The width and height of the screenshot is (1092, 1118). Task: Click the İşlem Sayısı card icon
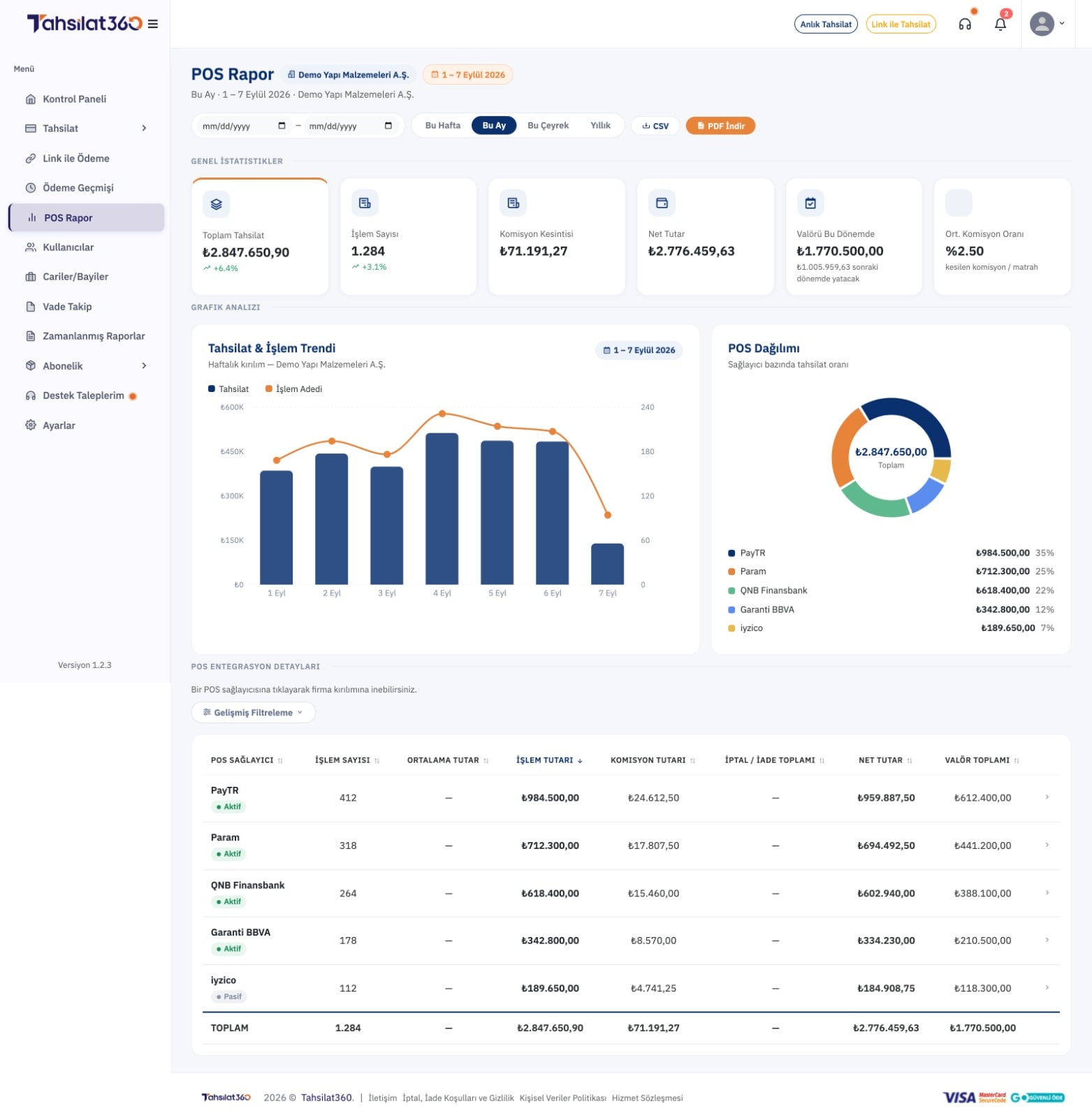pyautogui.click(x=365, y=203)
